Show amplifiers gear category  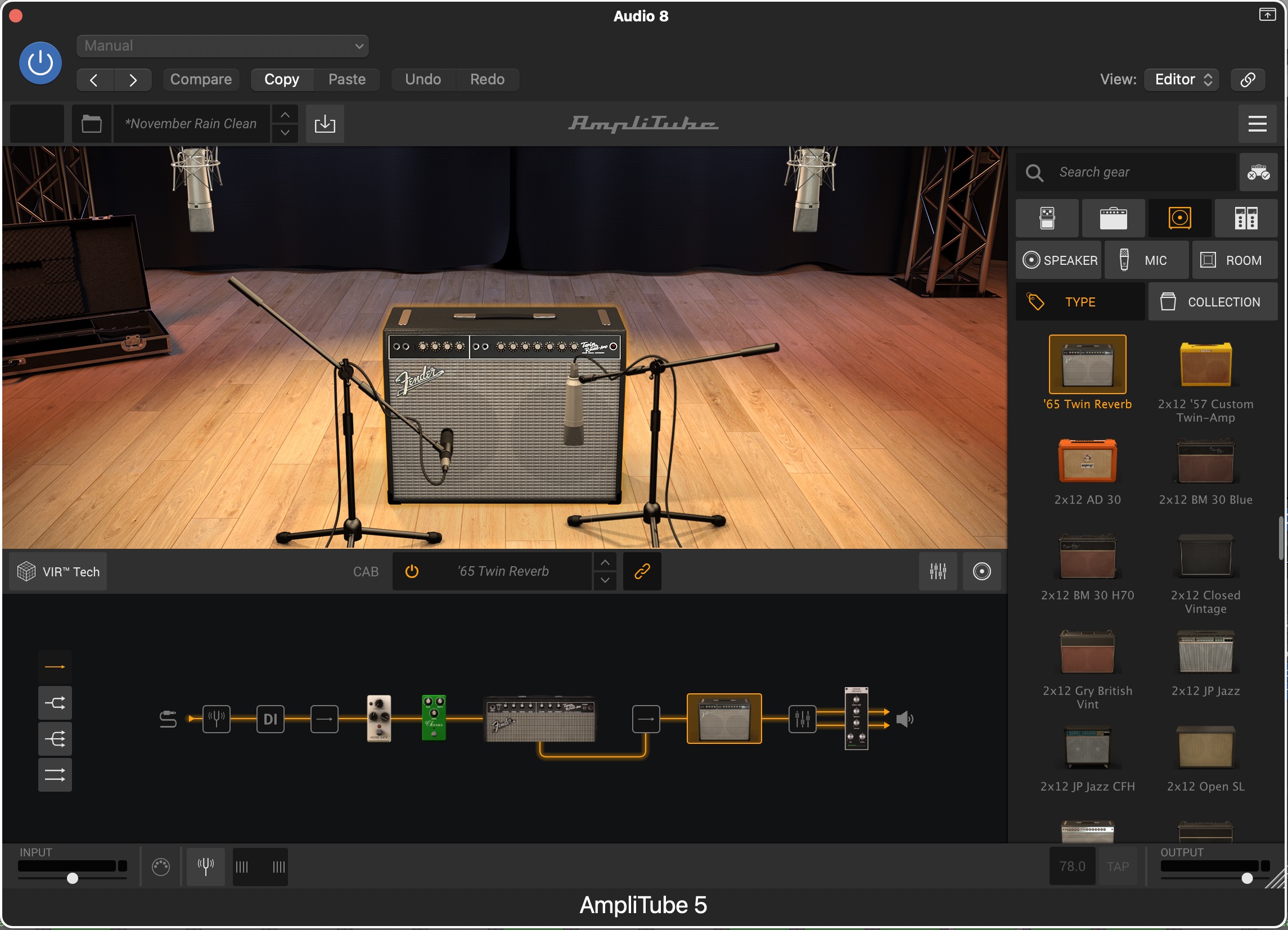tap(1113, 219)
